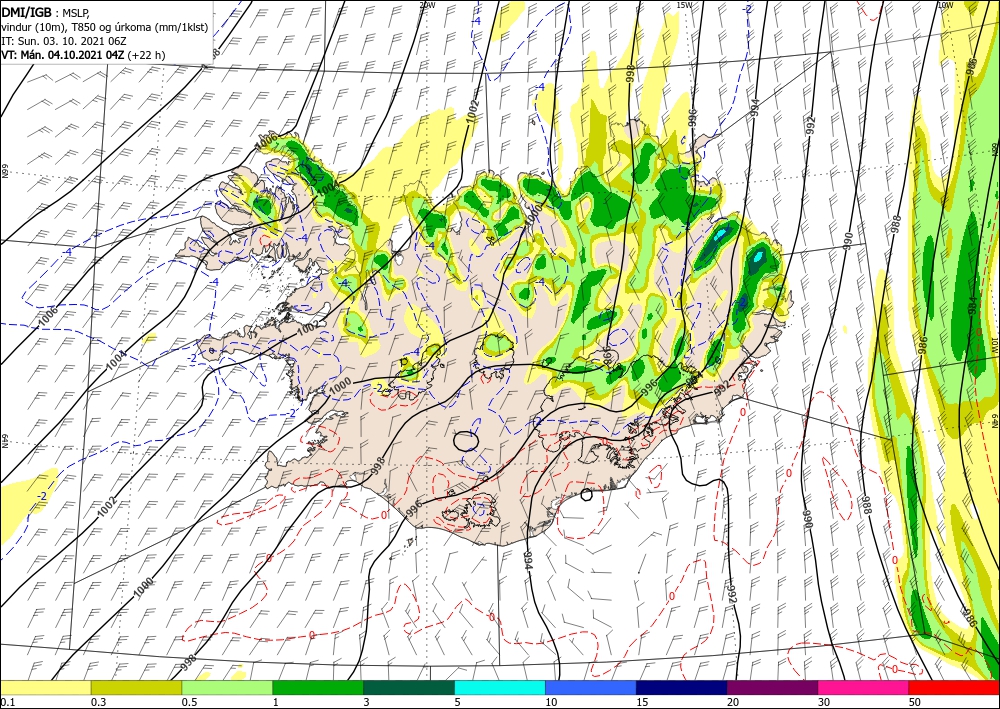Click the legend scale value "0.1"
Viewport: 1000px width, 709px height.
[7, 702]
